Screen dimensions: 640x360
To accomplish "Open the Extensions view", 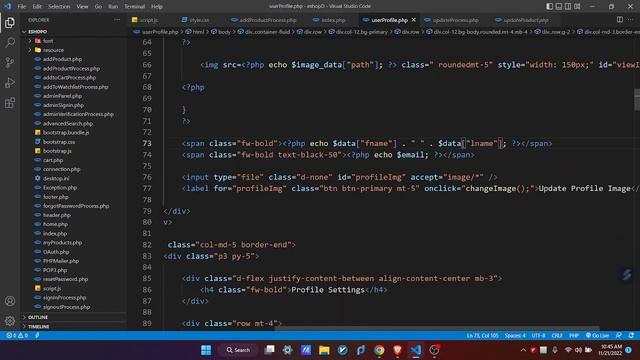I will coord(10,102).
